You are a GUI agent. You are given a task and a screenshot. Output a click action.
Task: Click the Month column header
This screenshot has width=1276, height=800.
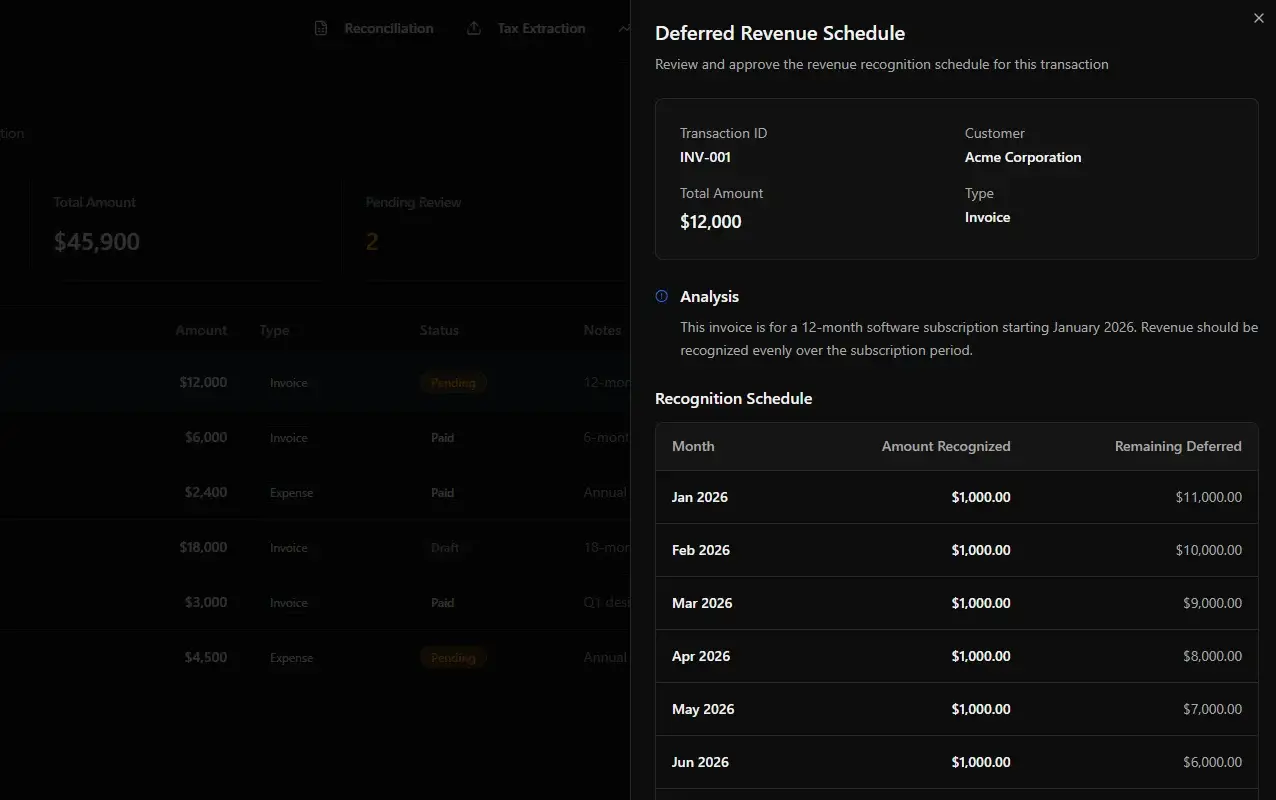[x=693, y=446]
